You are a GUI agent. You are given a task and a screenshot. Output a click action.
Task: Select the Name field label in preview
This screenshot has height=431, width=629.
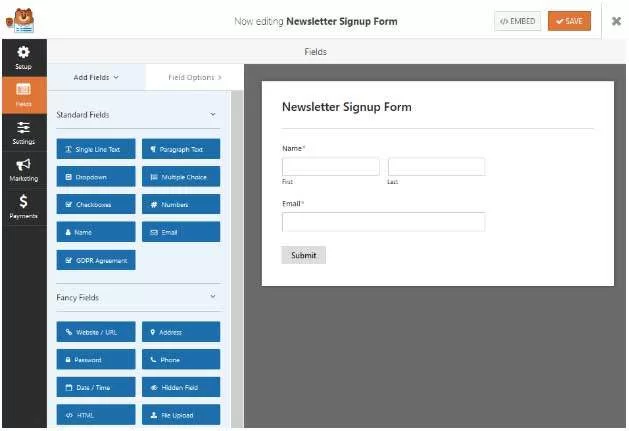[x=292, y=148]
